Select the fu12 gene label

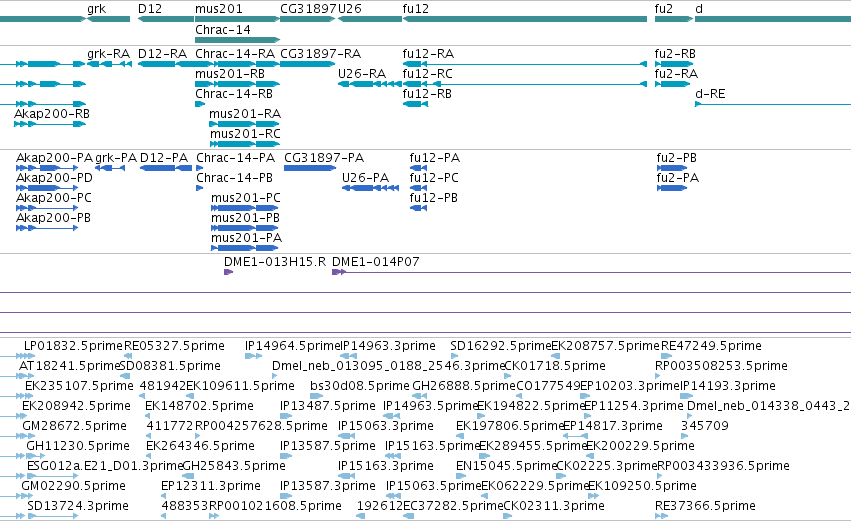click(x=415, y=9)
